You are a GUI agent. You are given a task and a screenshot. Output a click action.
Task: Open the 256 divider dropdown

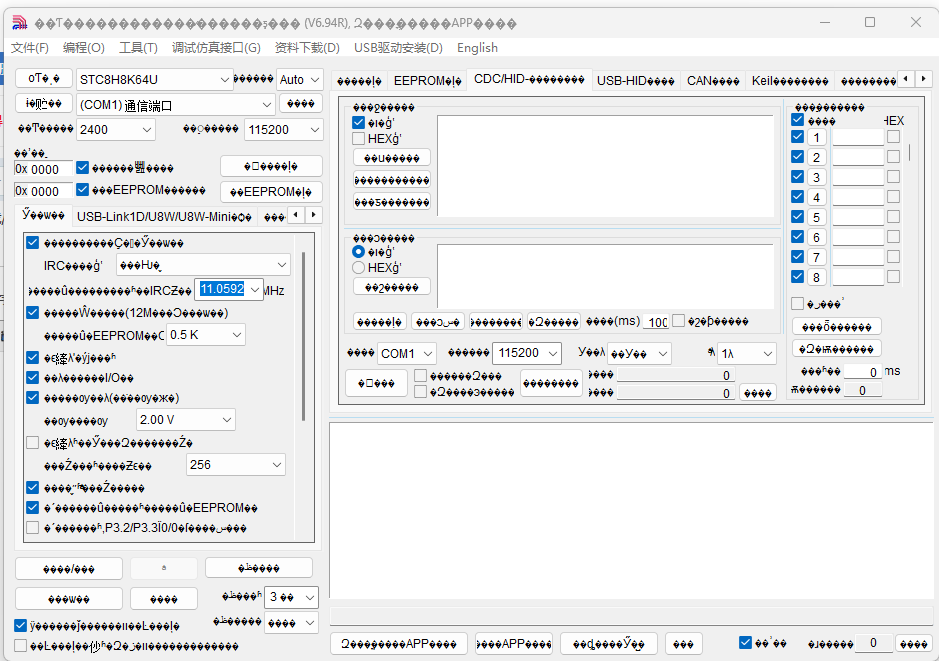click(235, 465)
